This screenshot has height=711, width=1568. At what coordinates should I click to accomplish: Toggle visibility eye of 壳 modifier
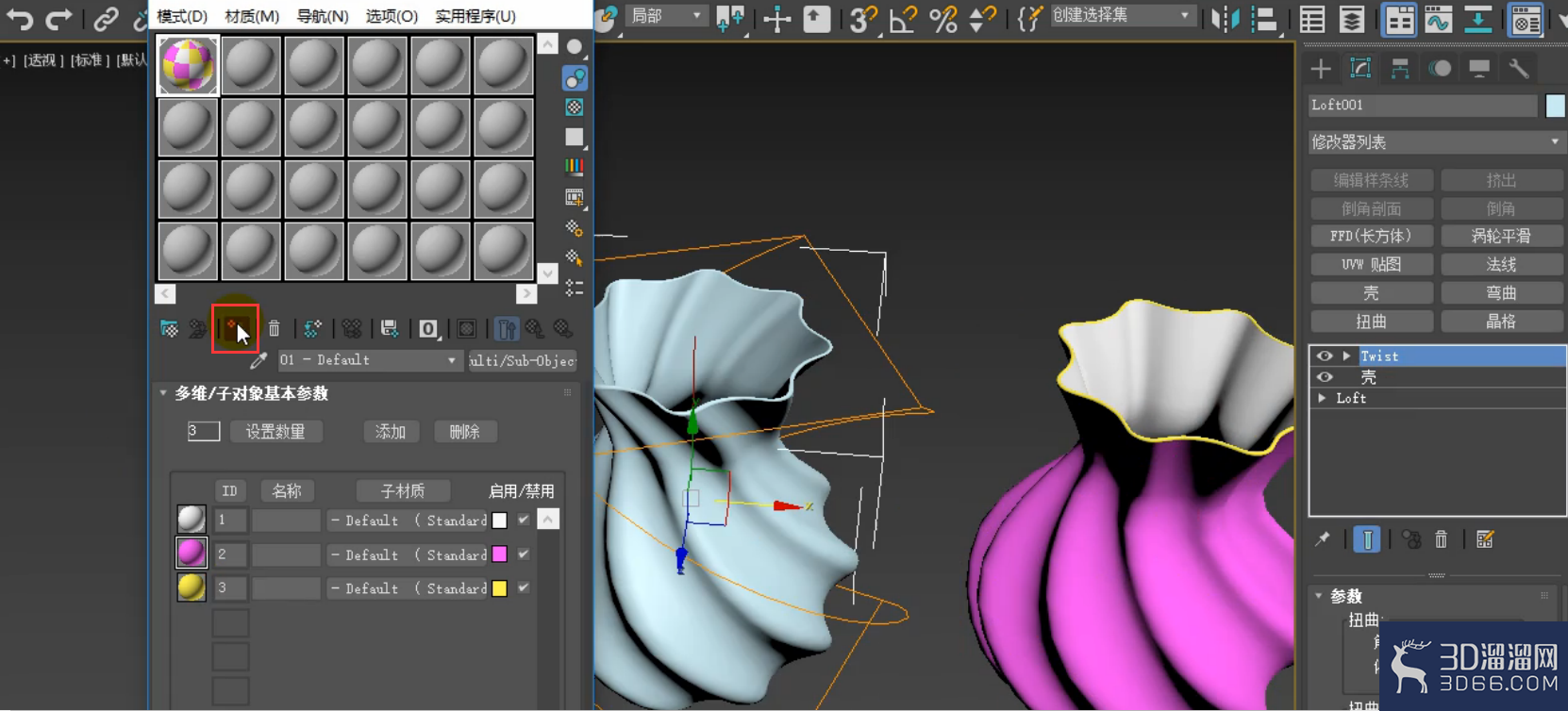[x=1325, y=377]
